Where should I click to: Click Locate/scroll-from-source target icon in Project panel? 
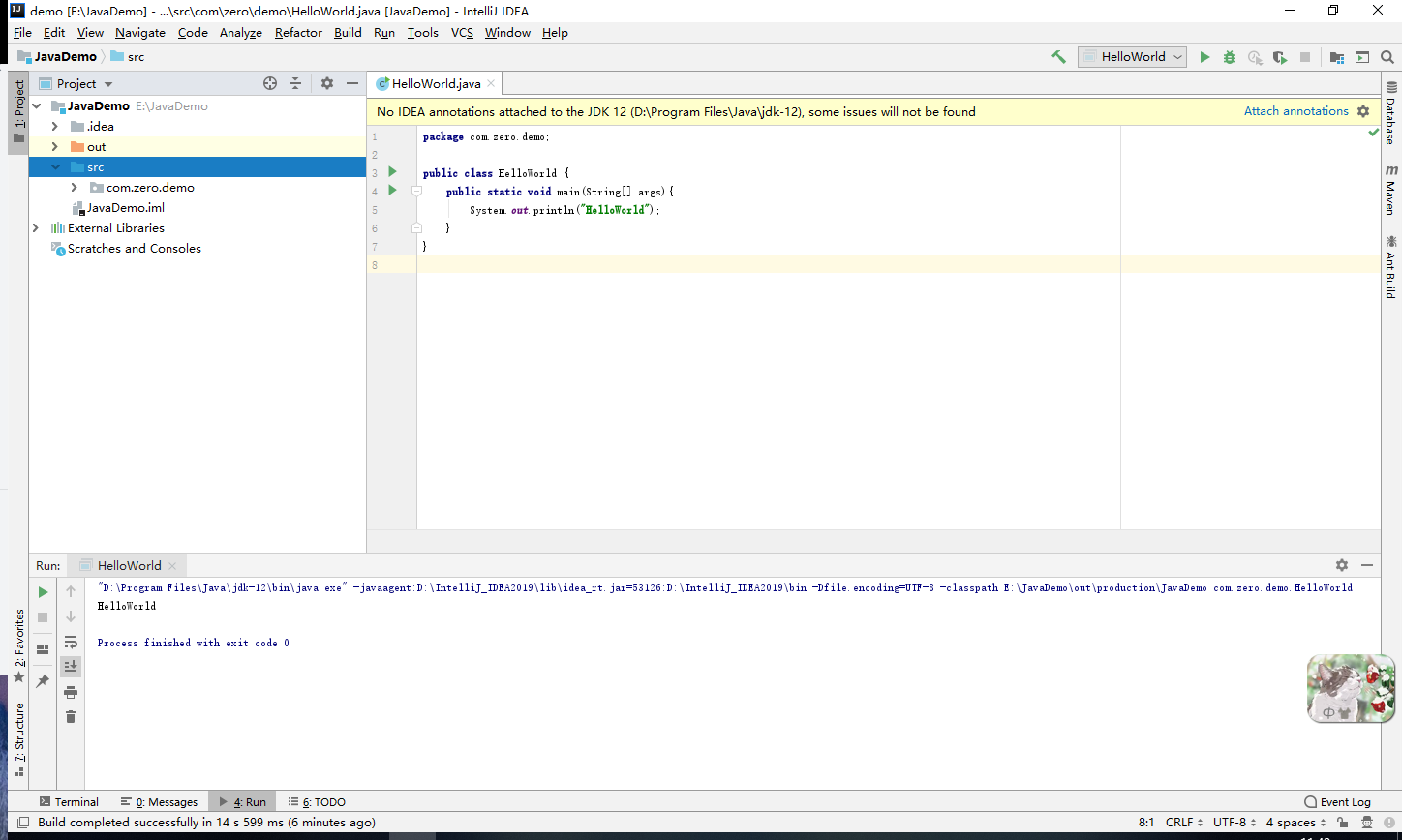tap(270, 83)
